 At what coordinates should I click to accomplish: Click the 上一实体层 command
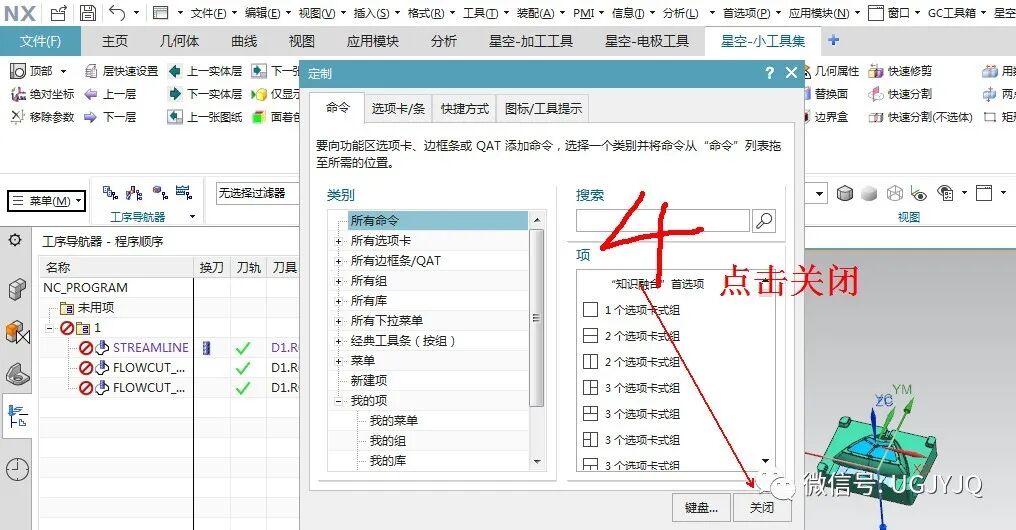click(x=205, y=71)
